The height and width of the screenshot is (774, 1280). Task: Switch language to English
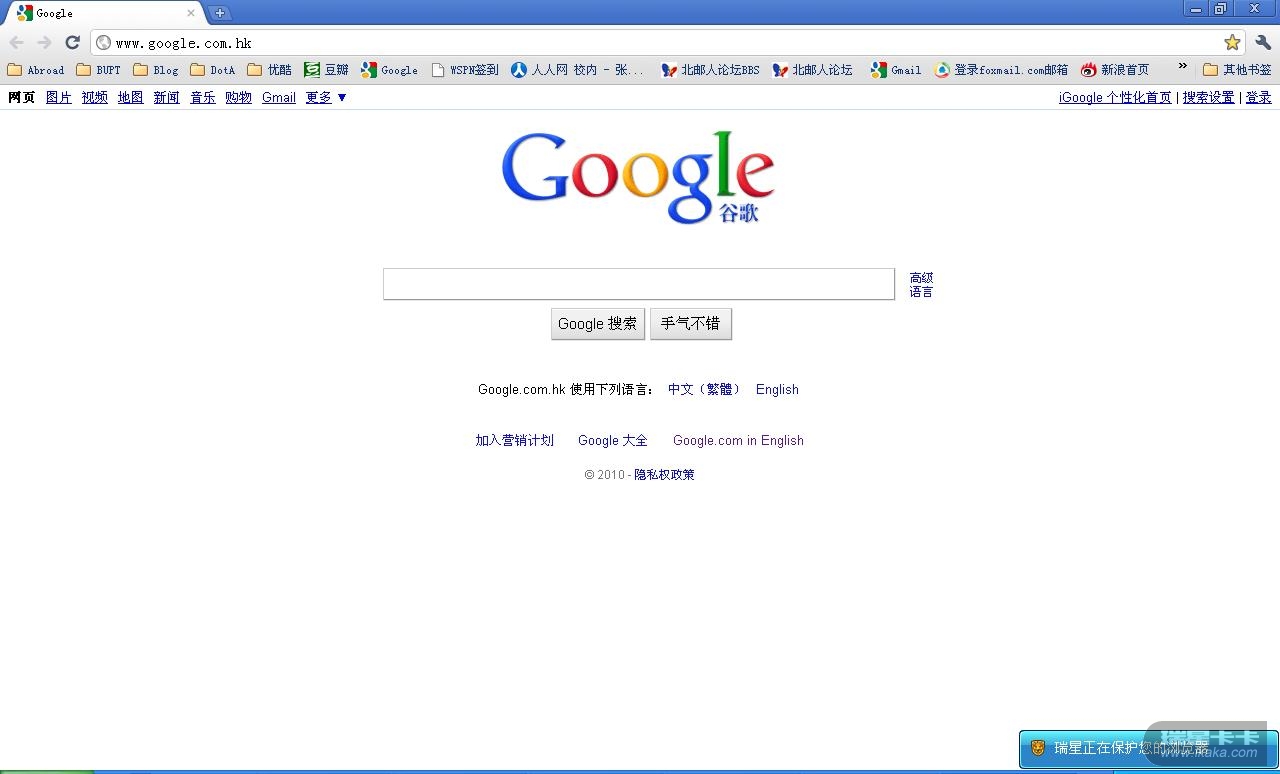[x=777, y=389]
